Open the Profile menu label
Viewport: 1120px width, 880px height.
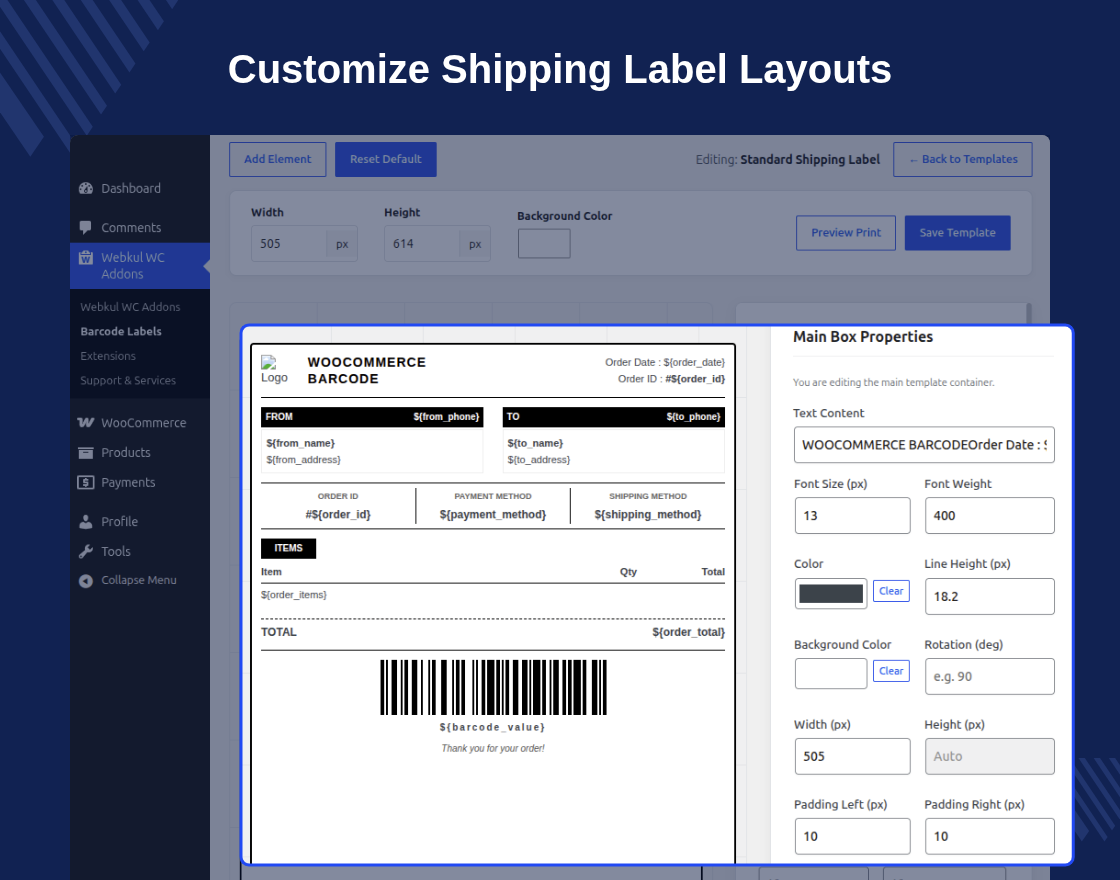point(119,522)
